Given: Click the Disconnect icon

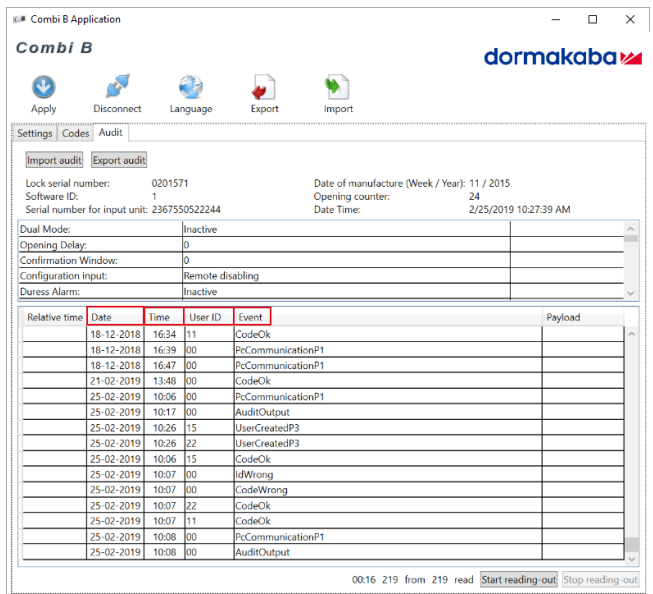Looking at the screenshot, I should coord(117,88).
